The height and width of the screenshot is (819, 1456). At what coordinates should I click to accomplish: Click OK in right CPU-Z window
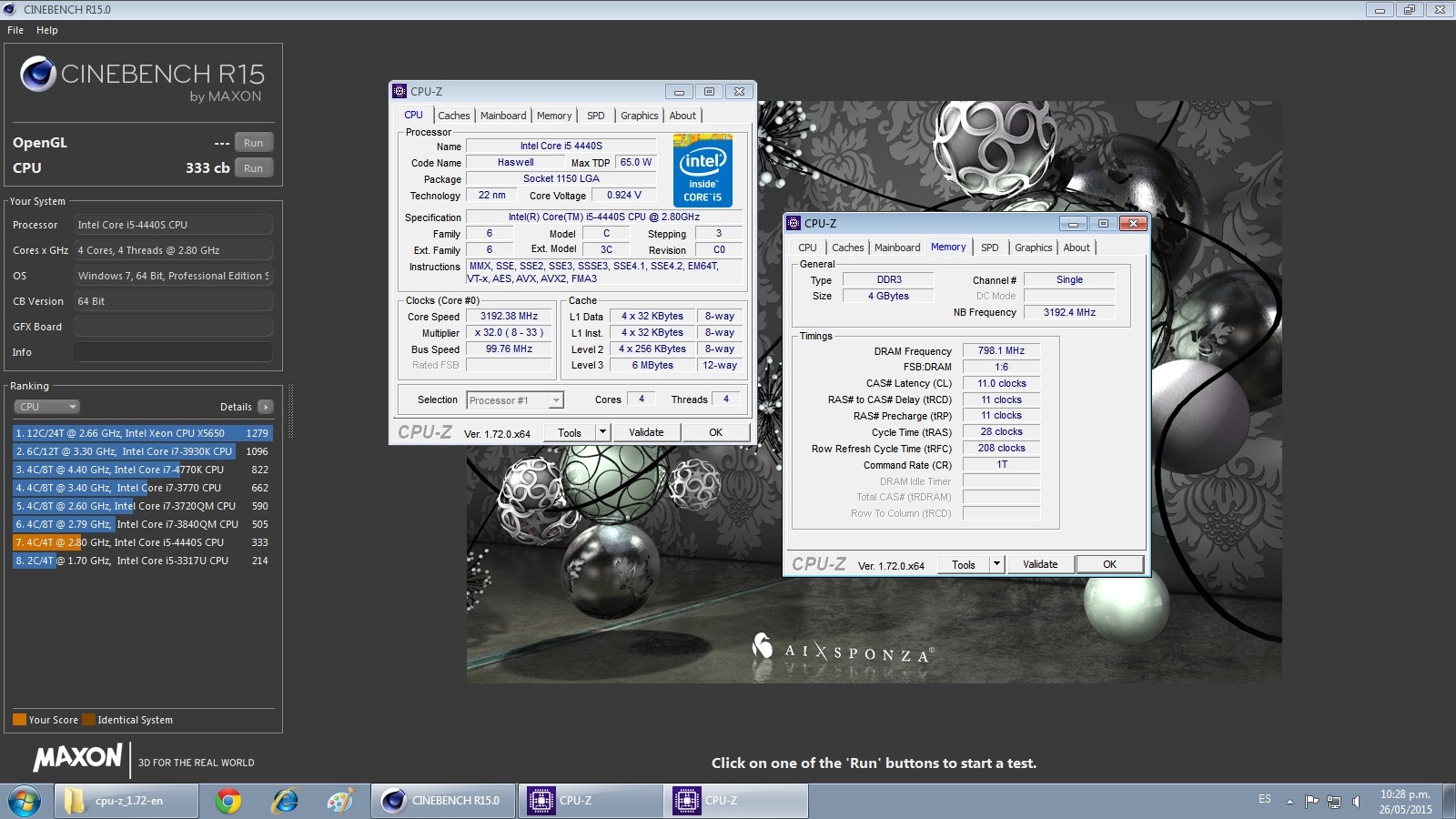pos(1110,565)
